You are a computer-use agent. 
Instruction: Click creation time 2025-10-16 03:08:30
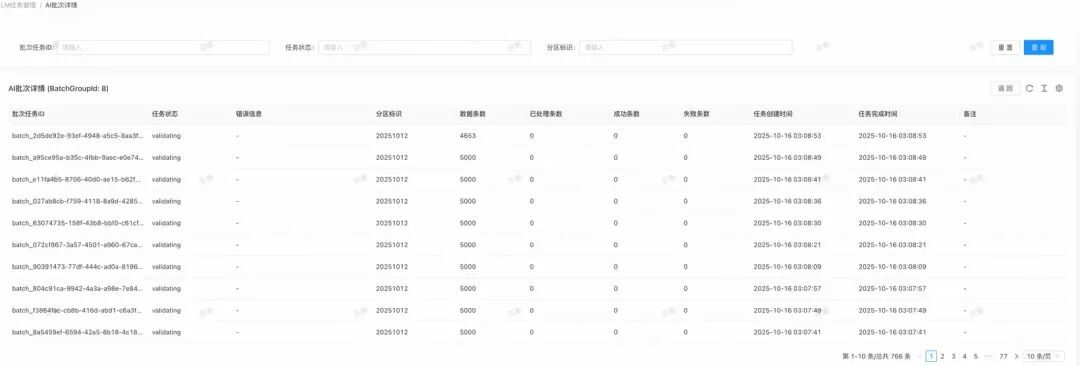pos(787,223)
